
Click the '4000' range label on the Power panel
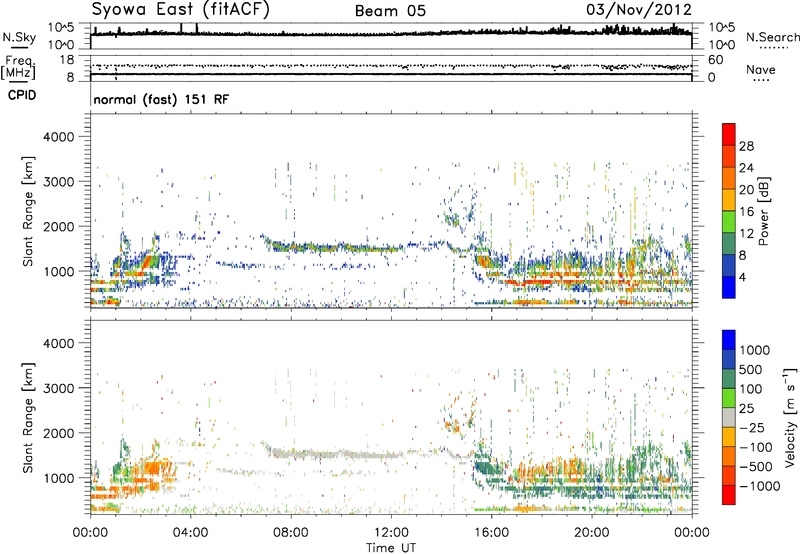coord(59,137)
